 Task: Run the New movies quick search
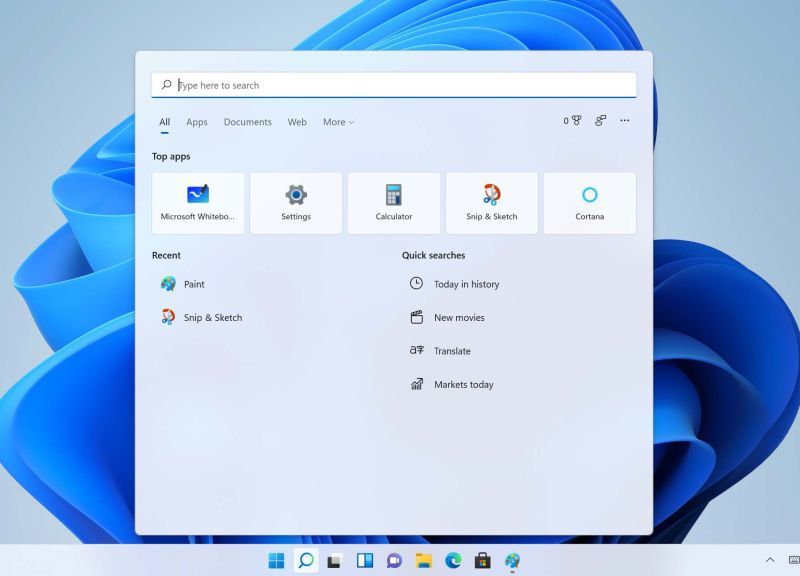[447, 317]
